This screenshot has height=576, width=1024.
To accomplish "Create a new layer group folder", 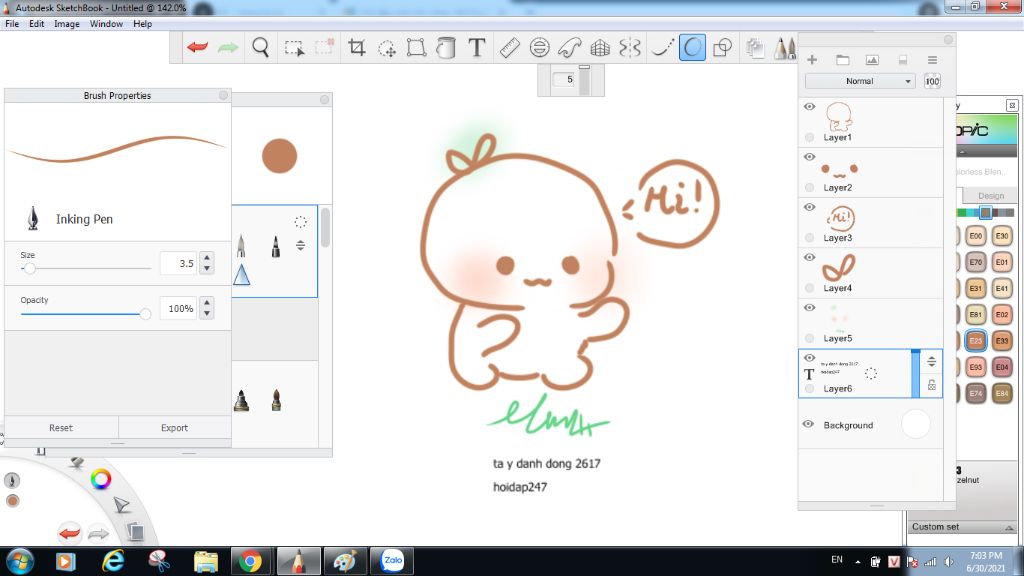I will [842, 59].
